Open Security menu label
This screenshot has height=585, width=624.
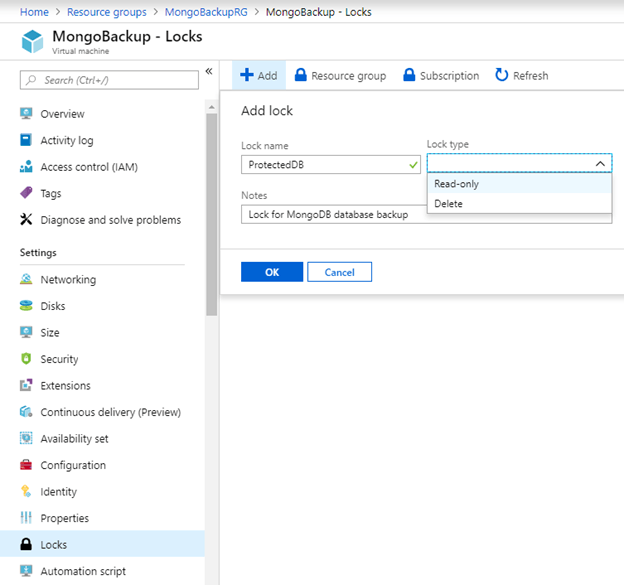click(59, 359)
